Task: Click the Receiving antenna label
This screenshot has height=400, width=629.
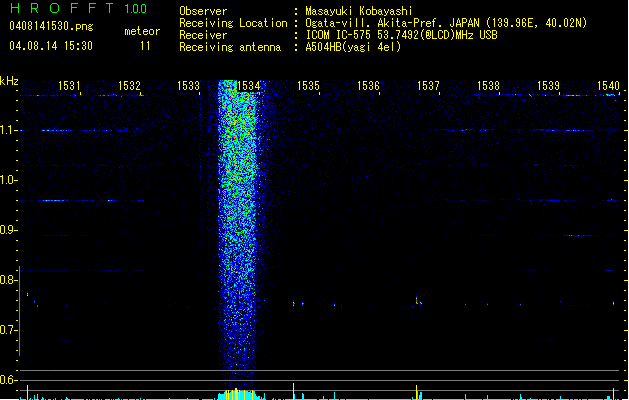Action: tap(230, 47)
